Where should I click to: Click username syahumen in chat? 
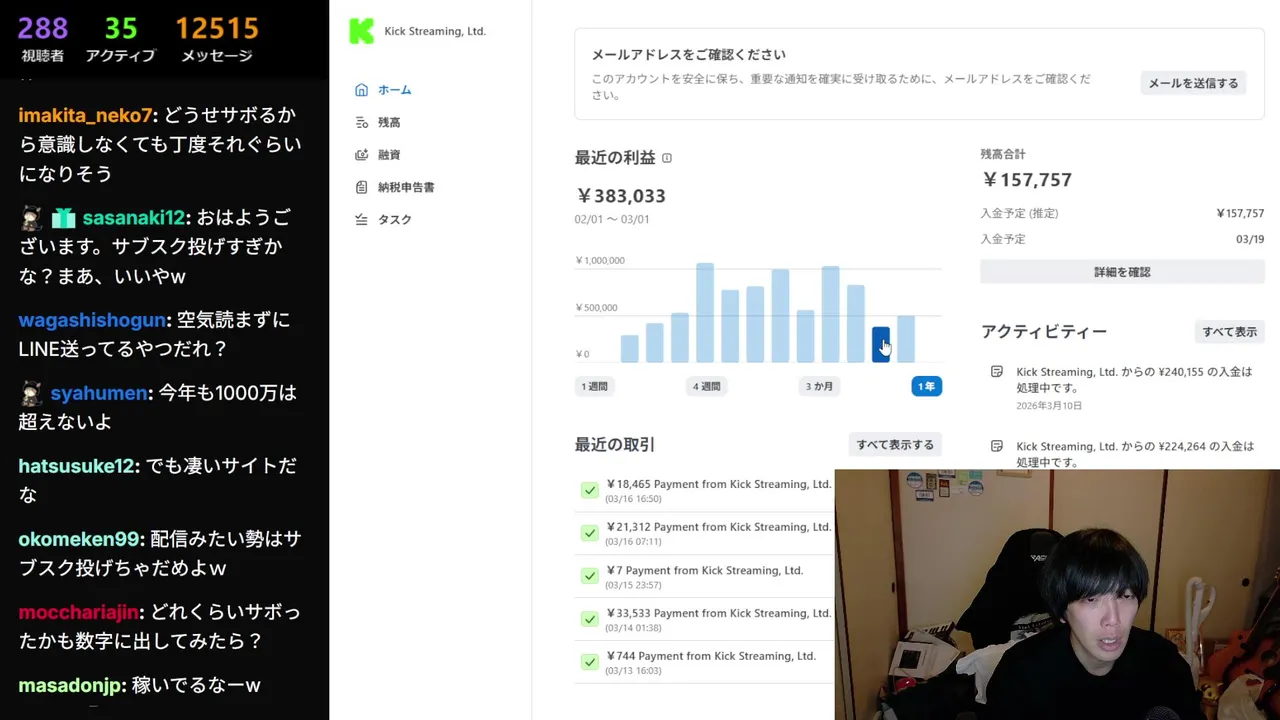99,393
